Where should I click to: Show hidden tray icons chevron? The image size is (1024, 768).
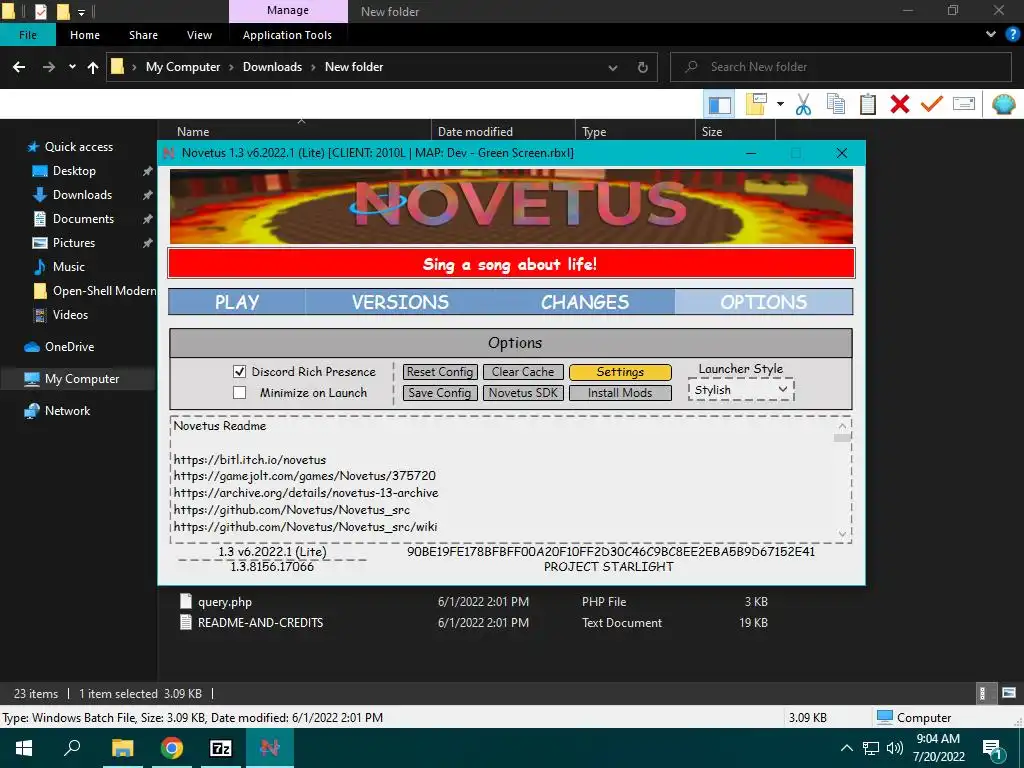[x=846, y=748]
